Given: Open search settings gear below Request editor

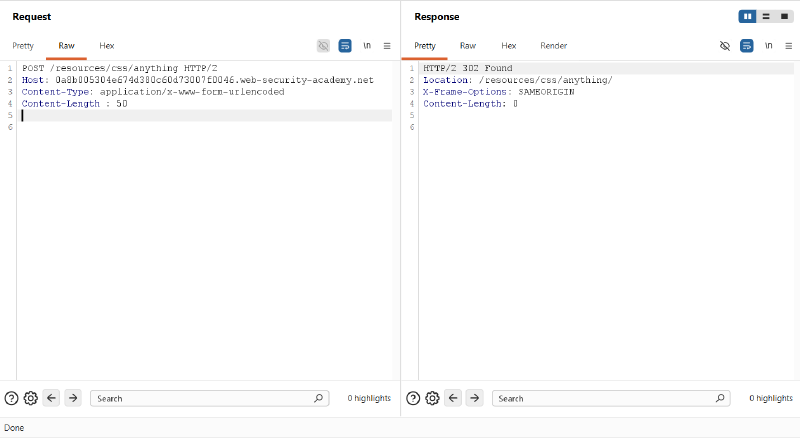Looking at the screenshot, I should click(x=31, y=398).
